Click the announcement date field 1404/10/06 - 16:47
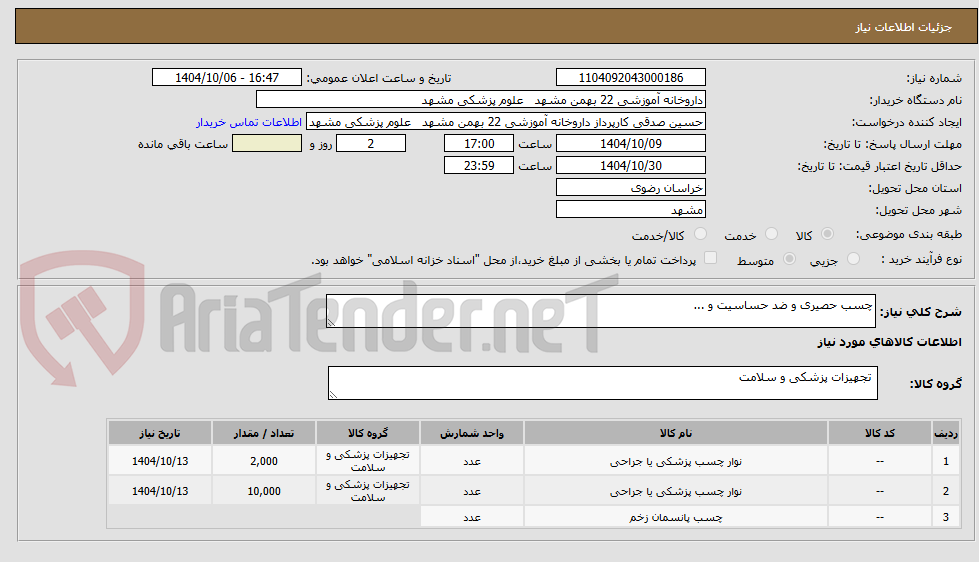 (227, 77)
